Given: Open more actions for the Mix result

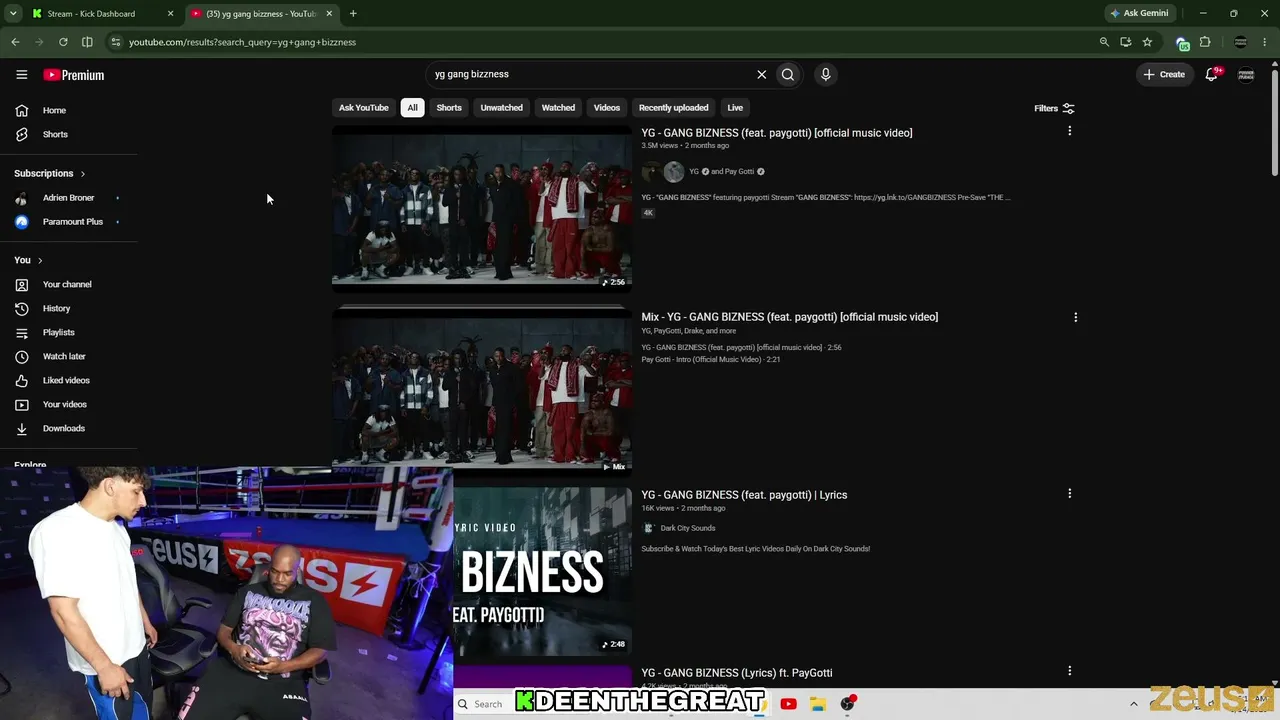Looking at the screenshot, I should click(1075, 317).
